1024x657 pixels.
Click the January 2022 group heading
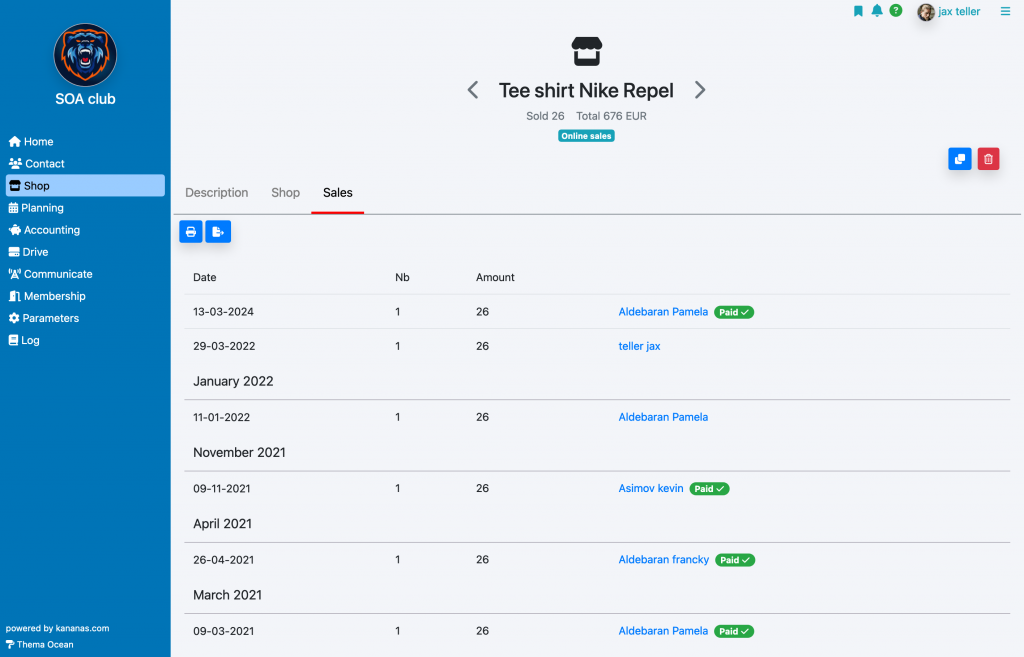pyautogui.click(x=233, y=381)
